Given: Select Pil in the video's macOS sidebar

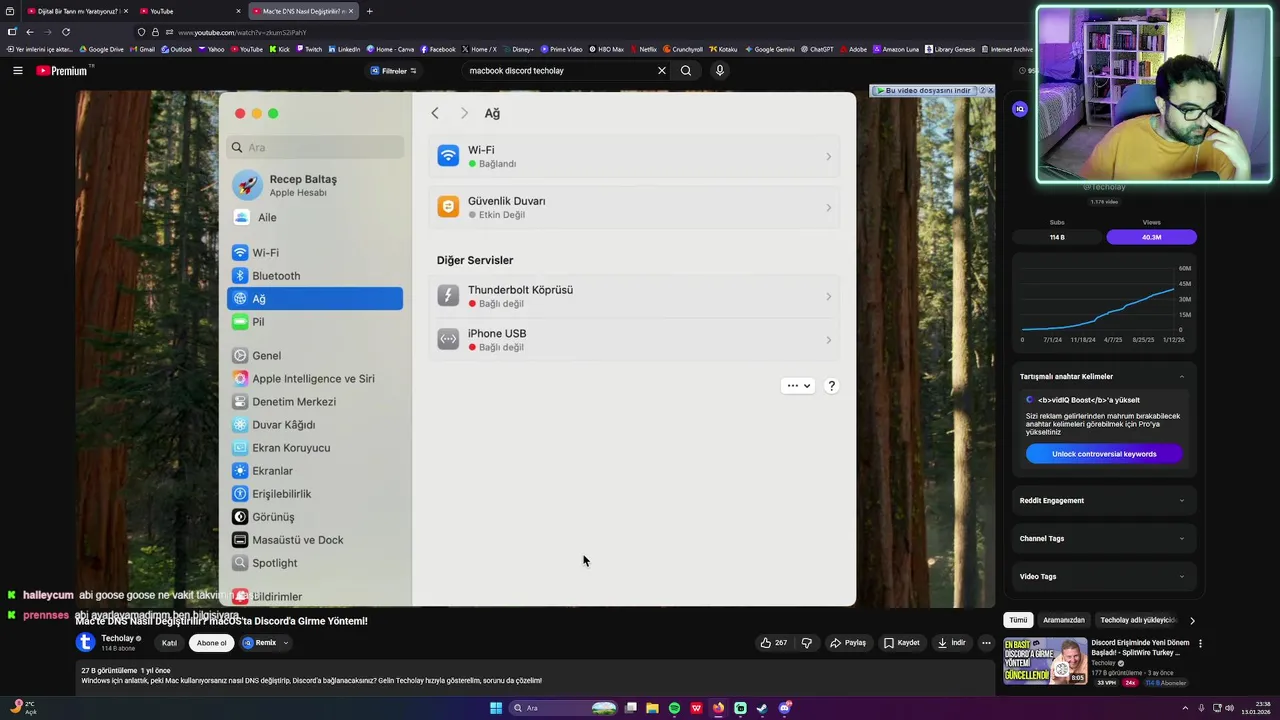Looking at the screenshot, I should pyautogui.click(x=315, y=322).
